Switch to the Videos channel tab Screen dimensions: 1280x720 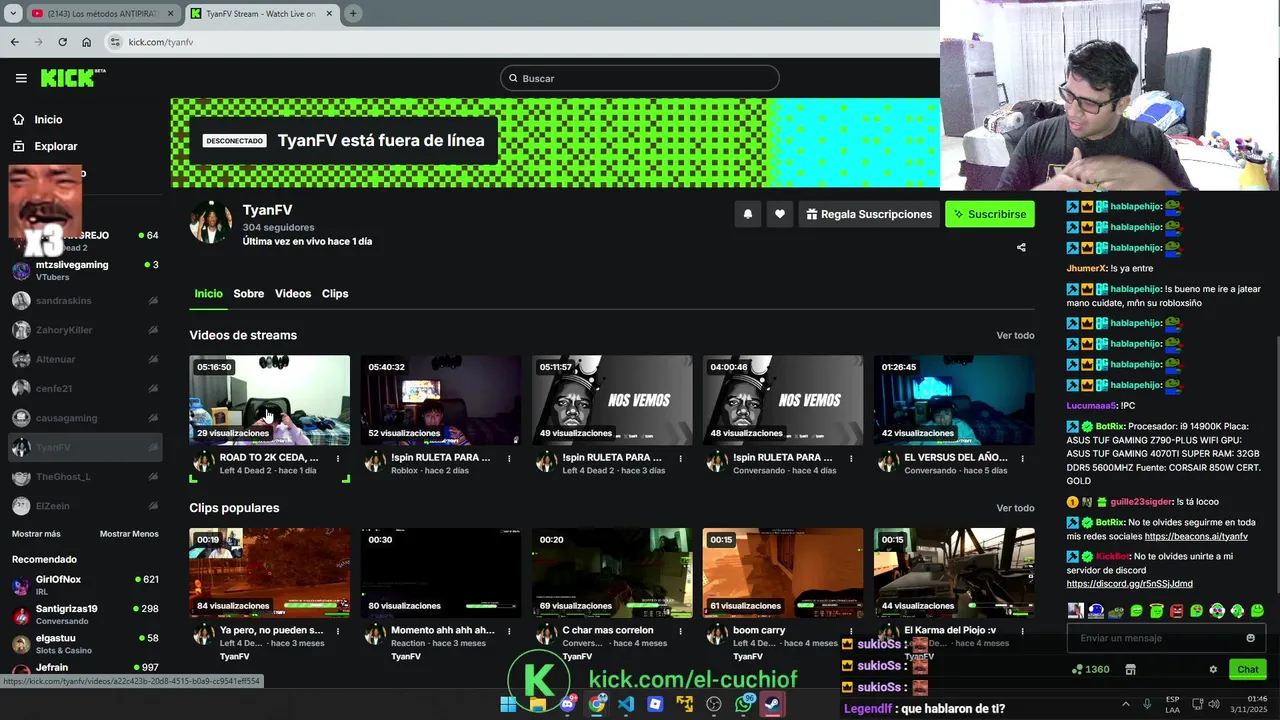pyautogui.click(x=293, y=293)
